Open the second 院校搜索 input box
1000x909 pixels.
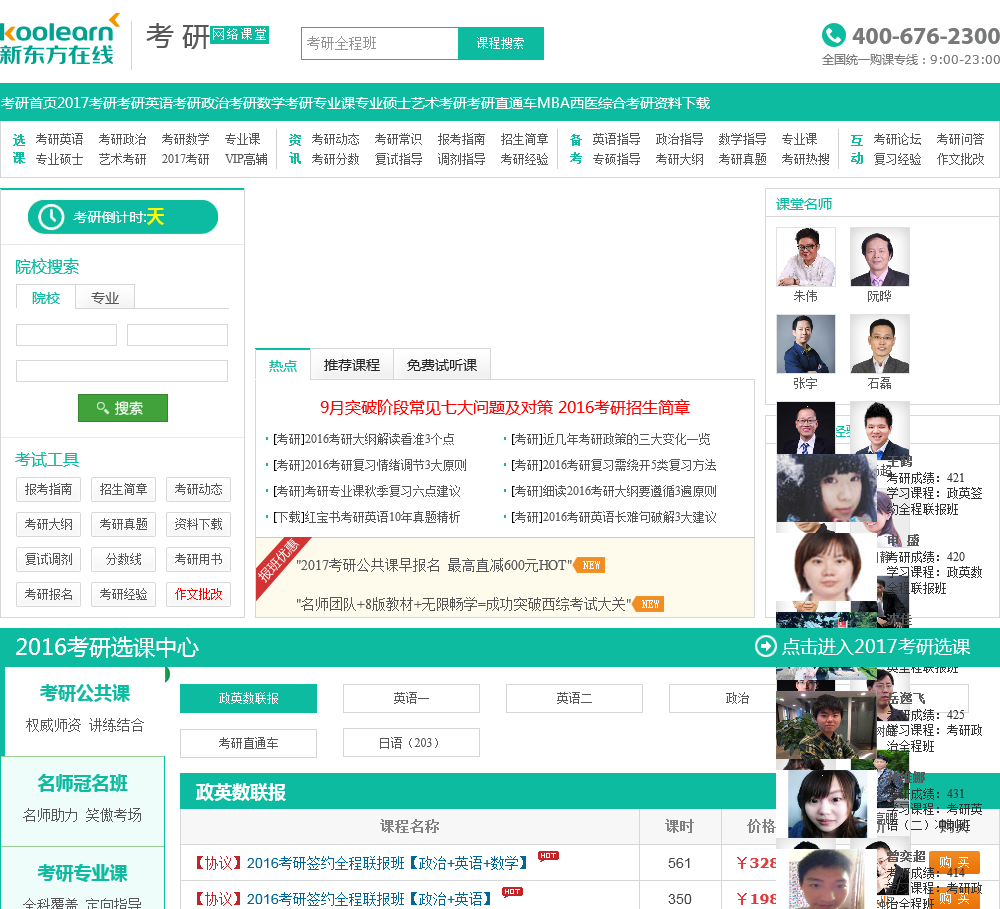177,335
